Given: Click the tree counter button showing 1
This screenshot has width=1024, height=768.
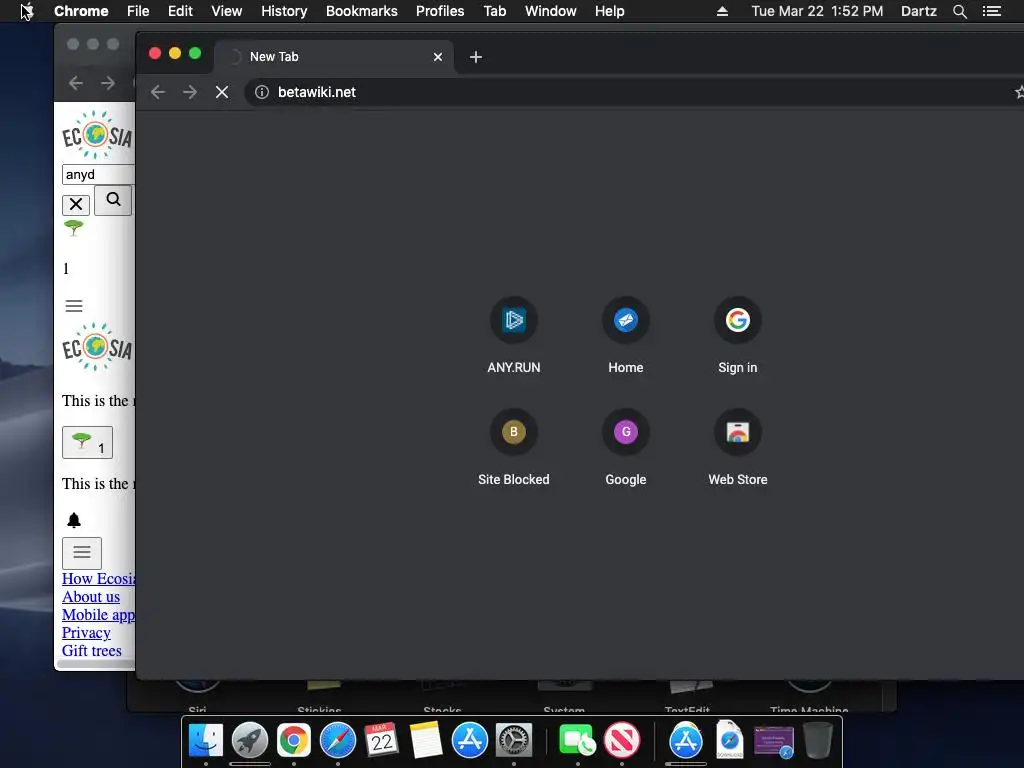Looking at the screenshot, I should (x=88, y=442).
